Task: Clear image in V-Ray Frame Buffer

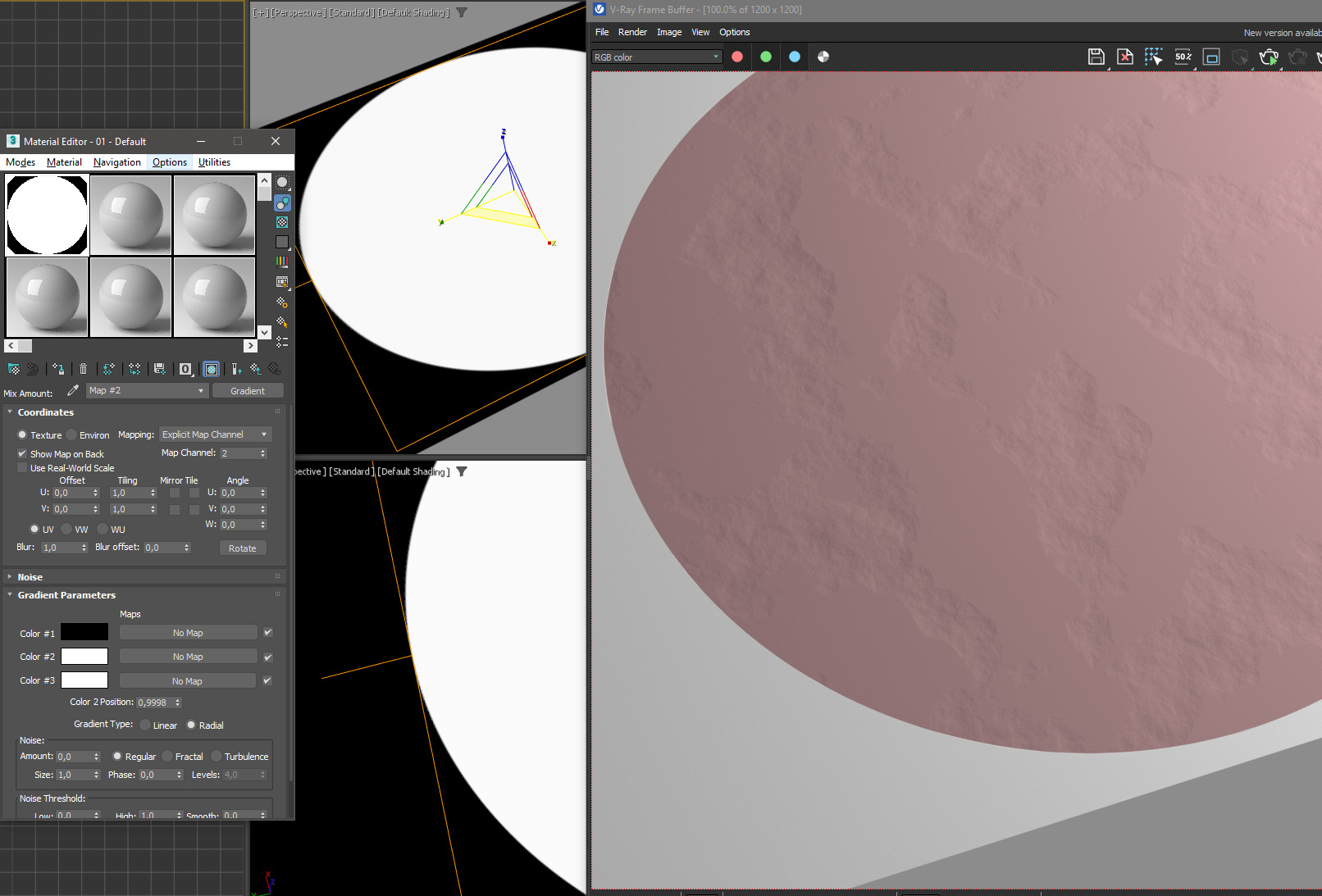Action: click(x=1125, y=57)
